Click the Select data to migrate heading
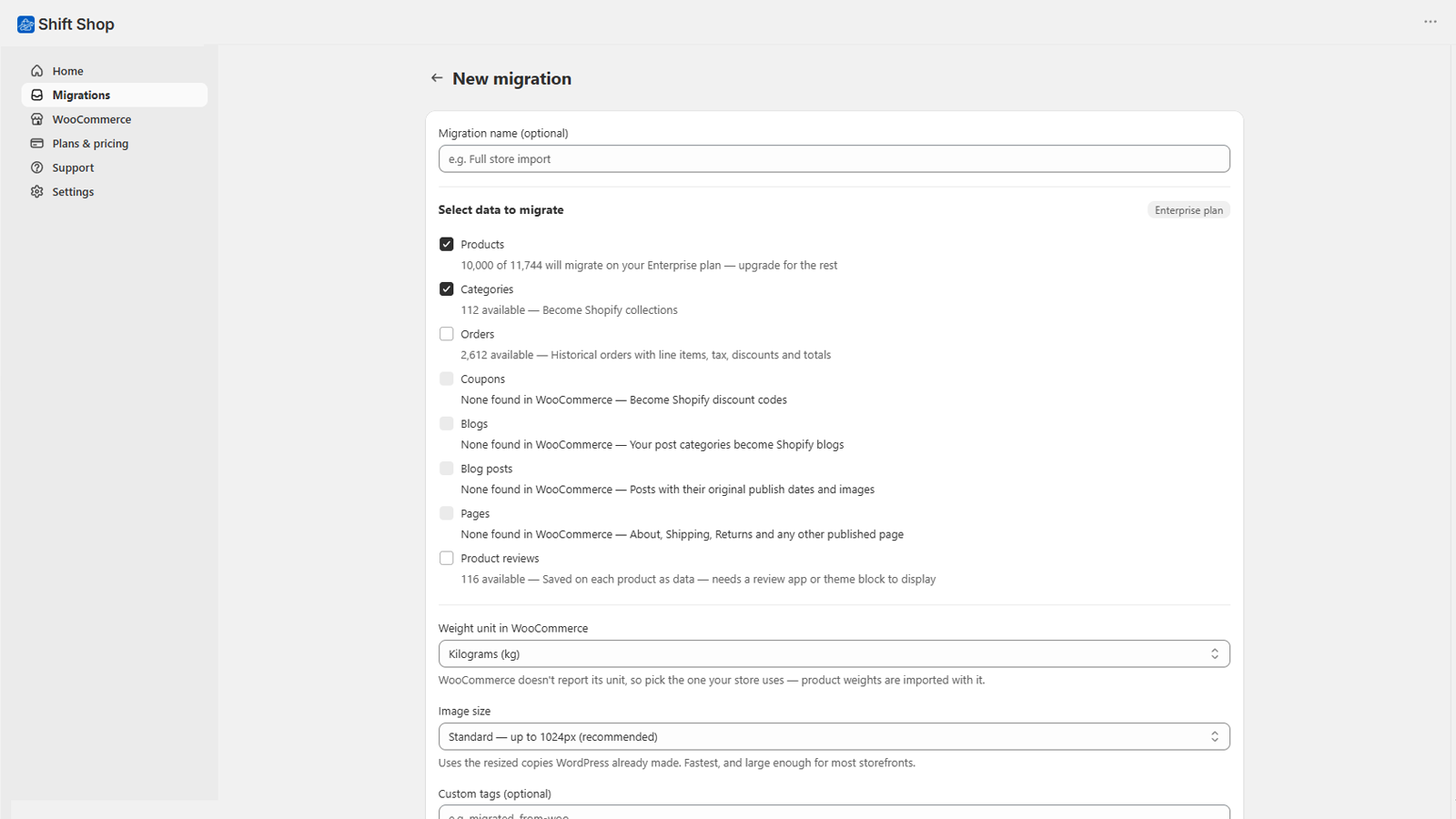Image resolution: width=1456 pixels, height=819 pixels. [x=501, y=210]
